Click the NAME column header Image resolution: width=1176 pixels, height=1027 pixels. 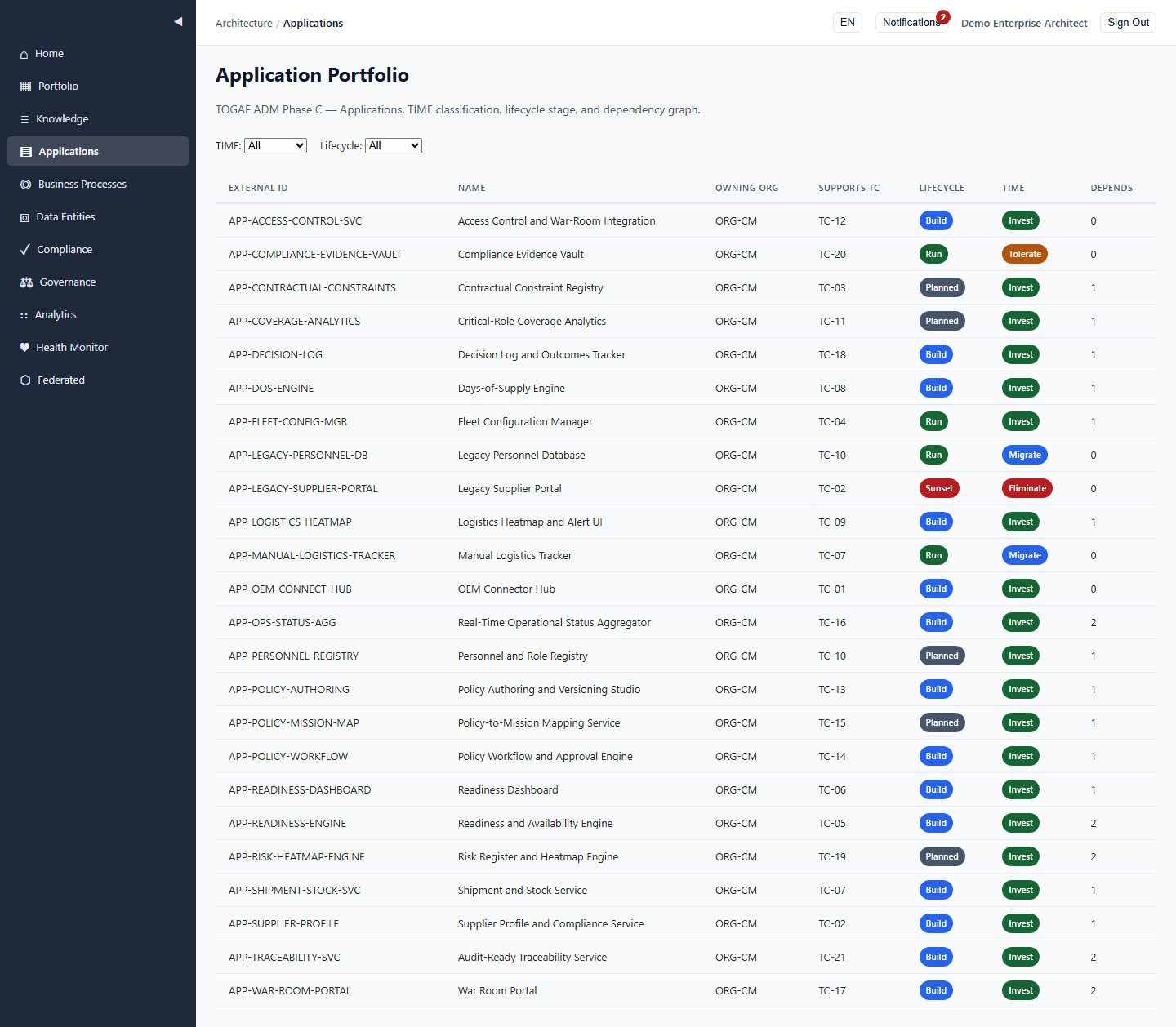tap(472, 188)
